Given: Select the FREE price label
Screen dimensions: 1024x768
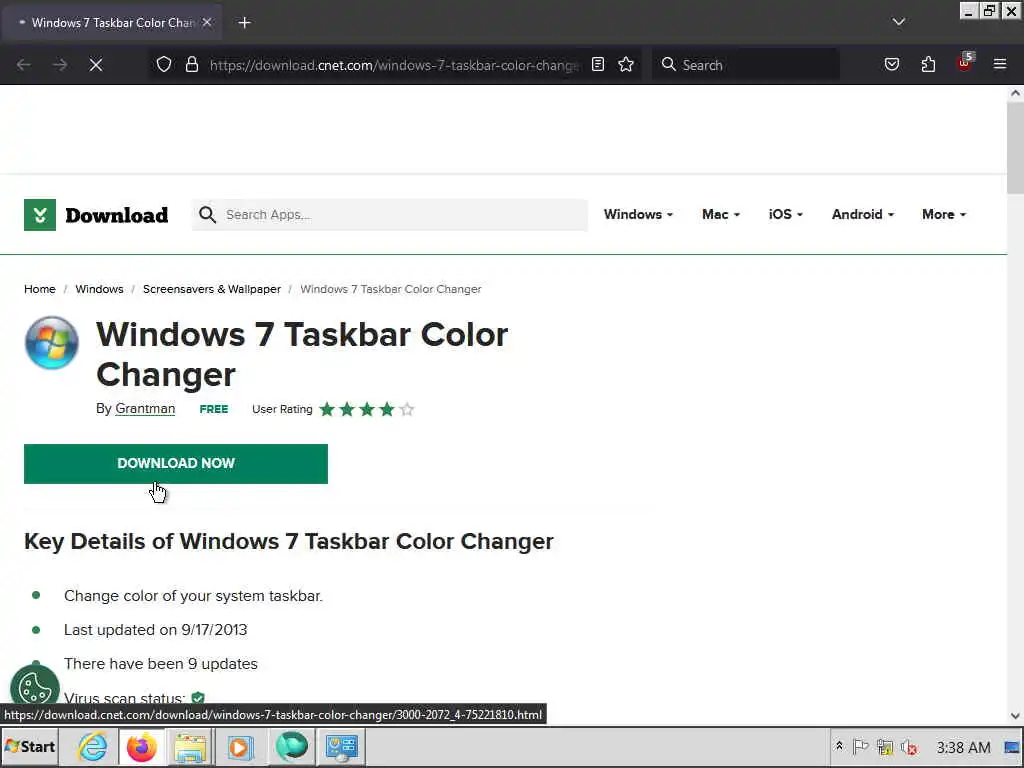Looking at the screenshot, I should click(214, 409).
